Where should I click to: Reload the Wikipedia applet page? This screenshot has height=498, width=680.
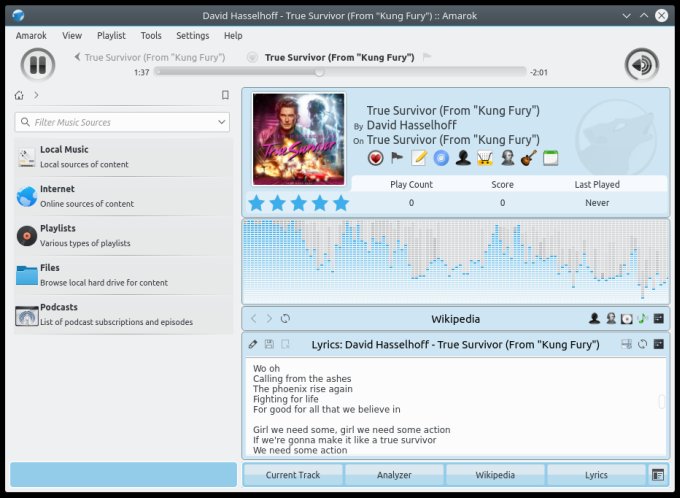point(285,318)
